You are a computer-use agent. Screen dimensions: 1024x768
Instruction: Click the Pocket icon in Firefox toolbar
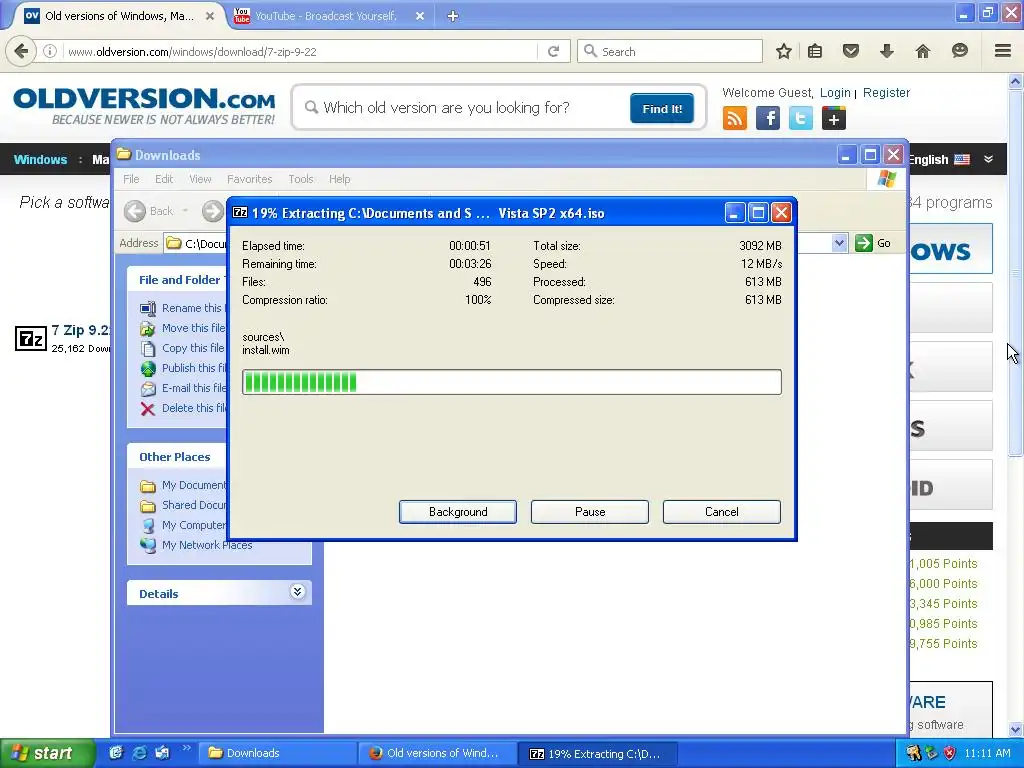[850, 51]
